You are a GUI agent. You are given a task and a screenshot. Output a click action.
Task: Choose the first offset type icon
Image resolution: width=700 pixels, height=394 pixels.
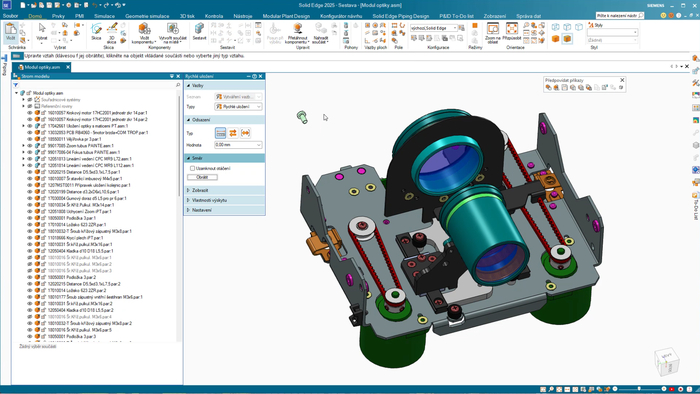221,133
